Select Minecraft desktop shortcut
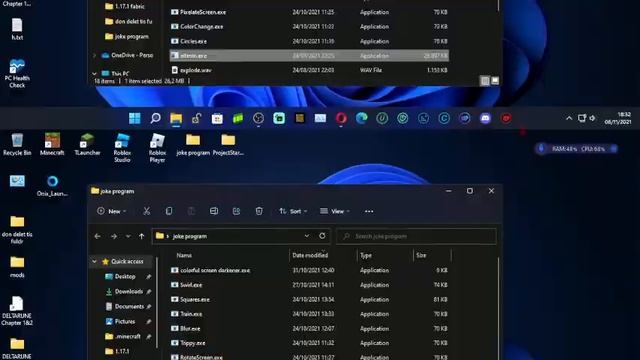This screenshot has height=360, width=640. pos(52,144)
